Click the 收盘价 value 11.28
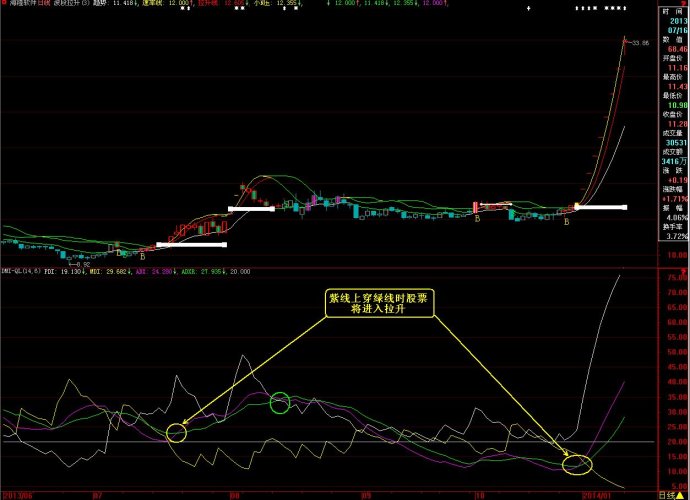 677,124
